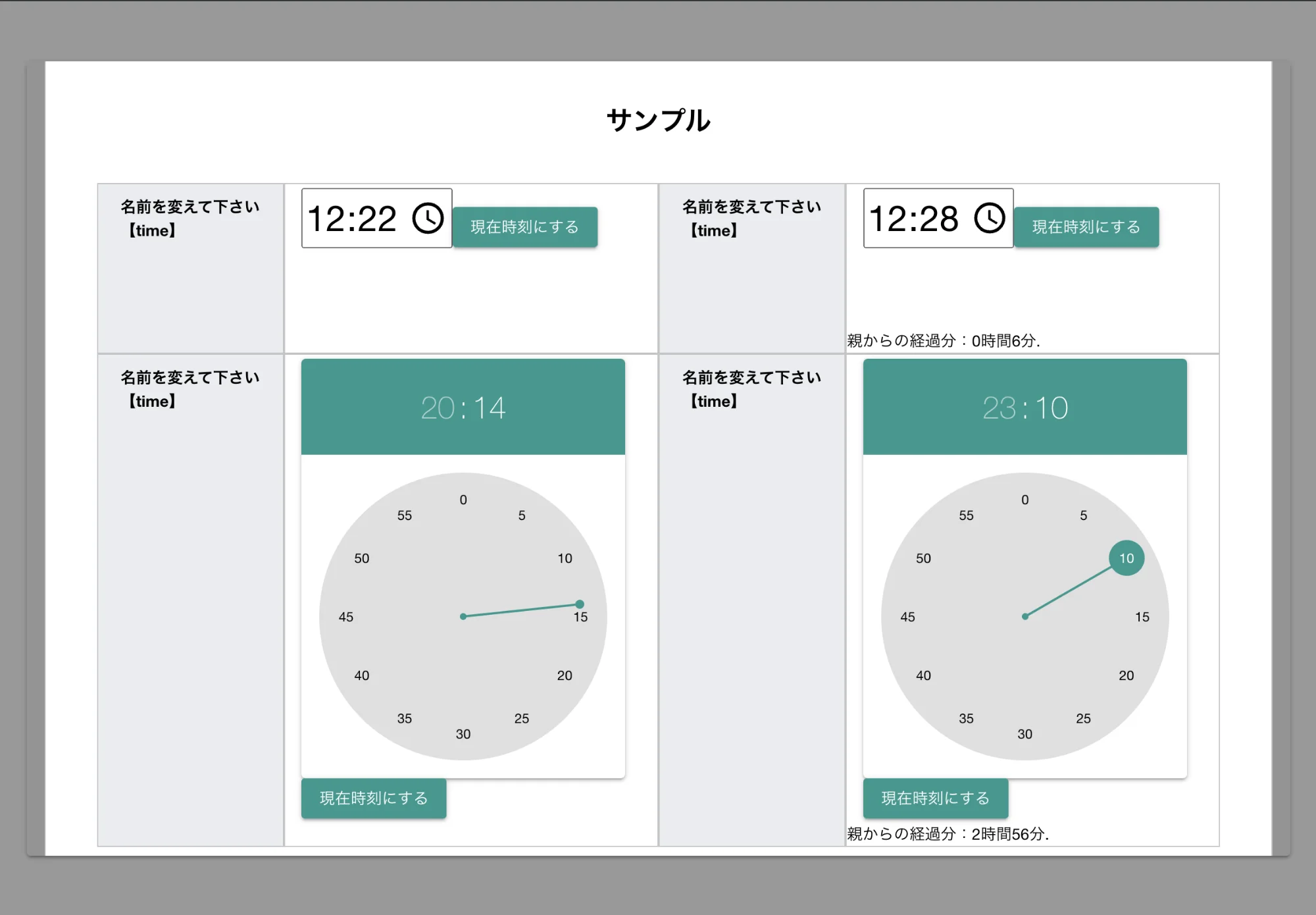This screenshot has height=915, width=1316.
Task: Select the 30-minute marker on the 20:14 clock
Action: pos(463,734)
